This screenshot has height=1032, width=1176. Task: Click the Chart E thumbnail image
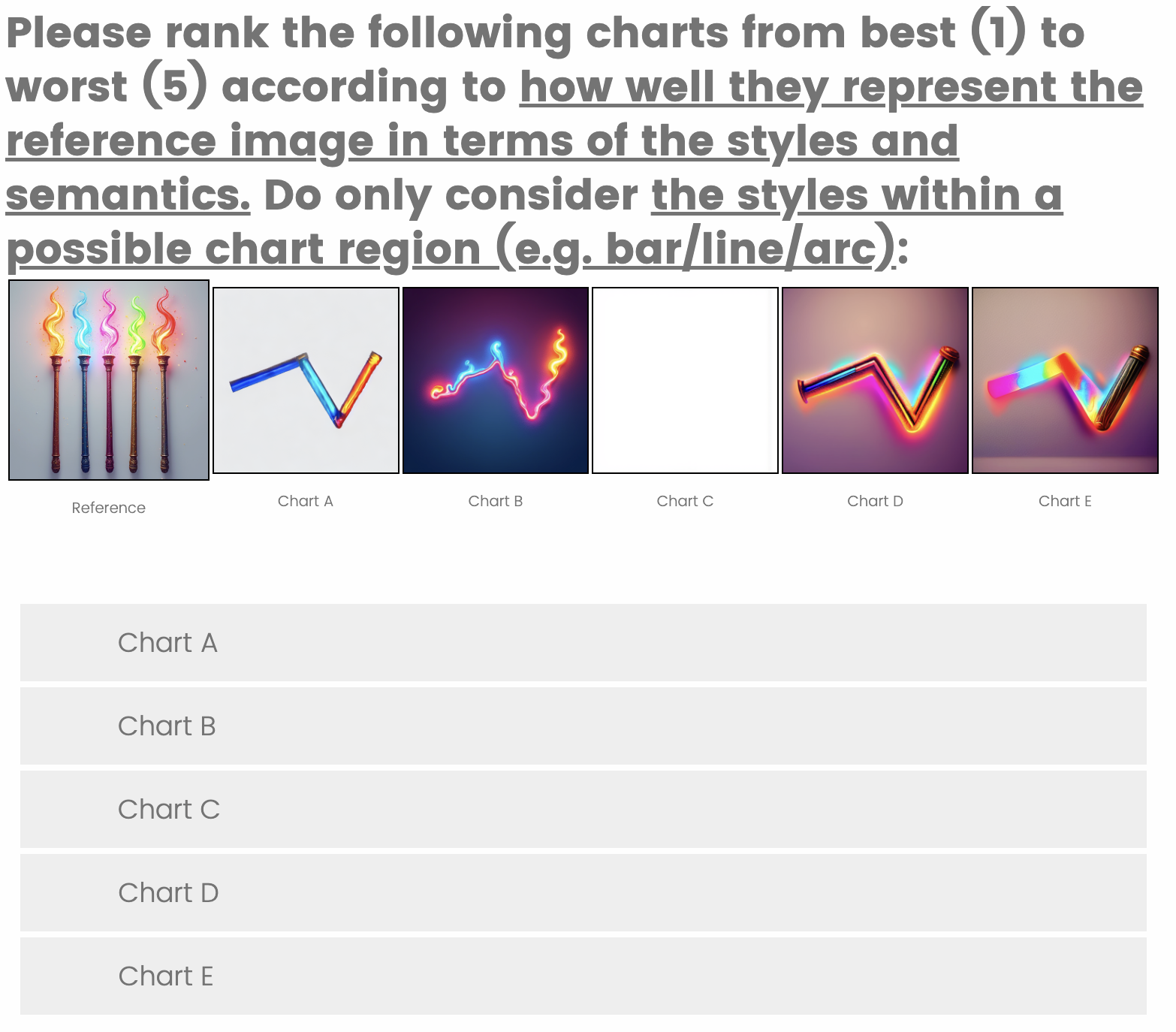tap(1065, 380)
